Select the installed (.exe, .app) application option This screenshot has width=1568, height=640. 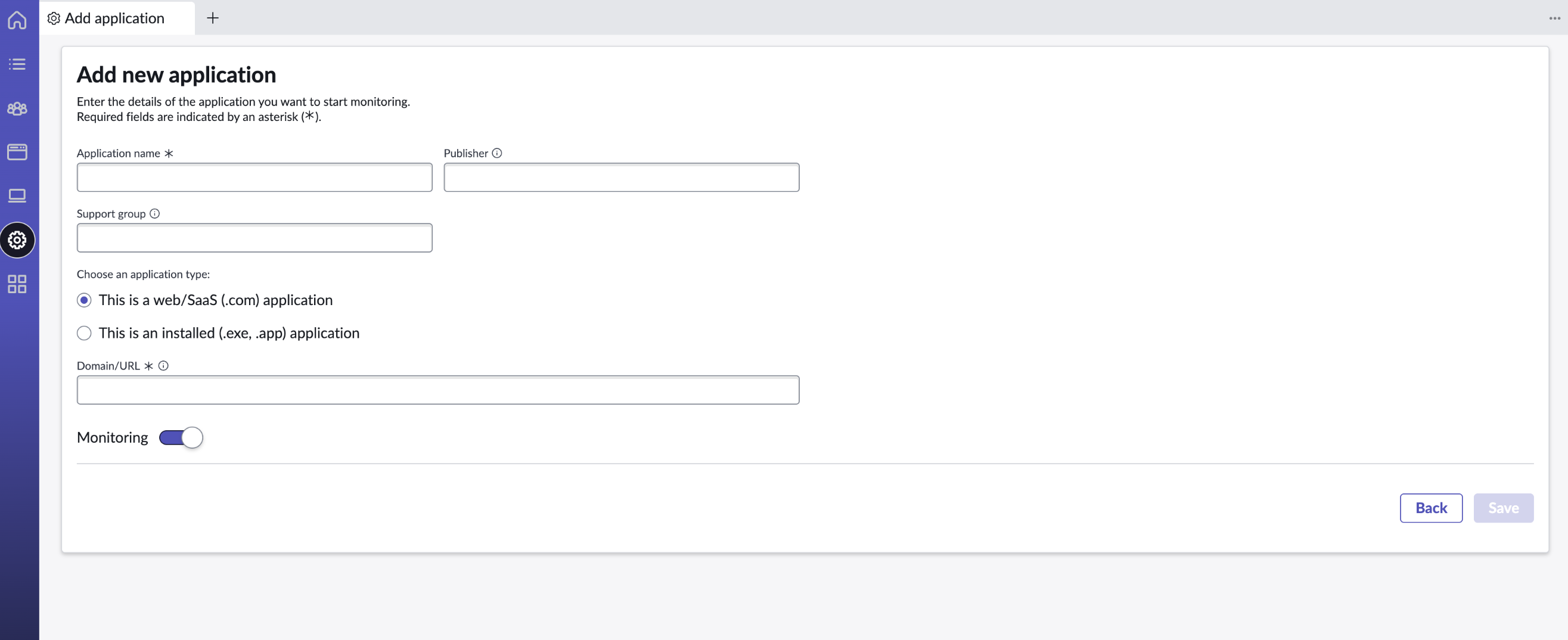click(x=84, y=333)
